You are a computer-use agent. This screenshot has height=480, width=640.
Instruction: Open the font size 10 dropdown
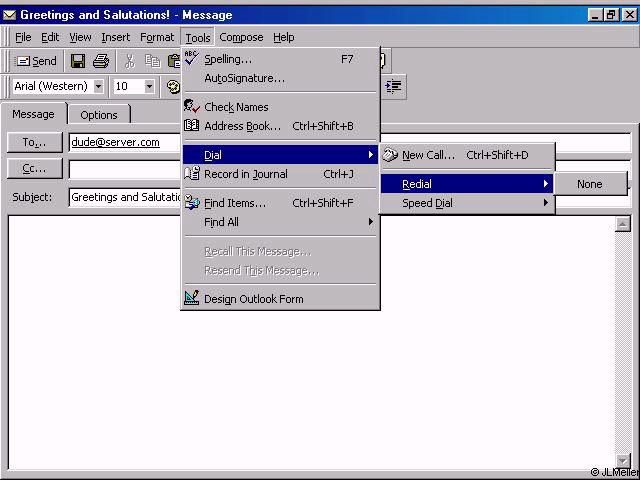149,87
